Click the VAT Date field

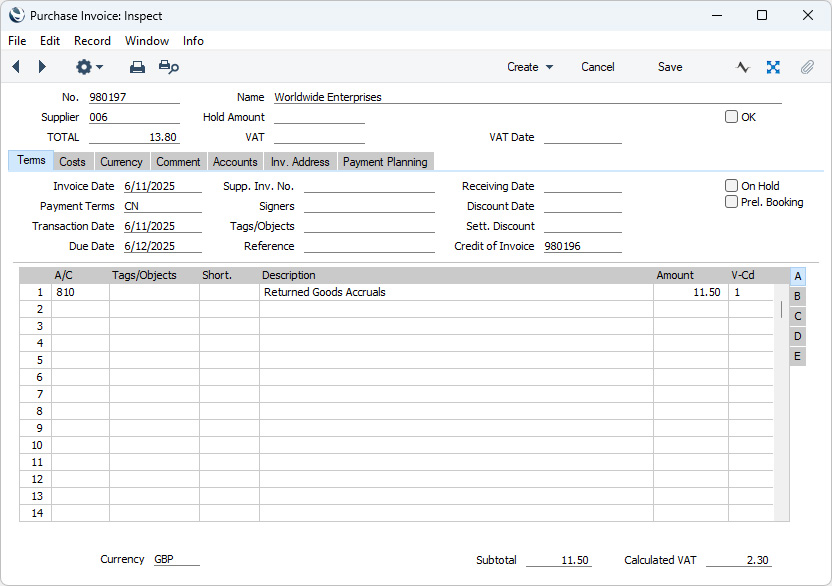583,137
